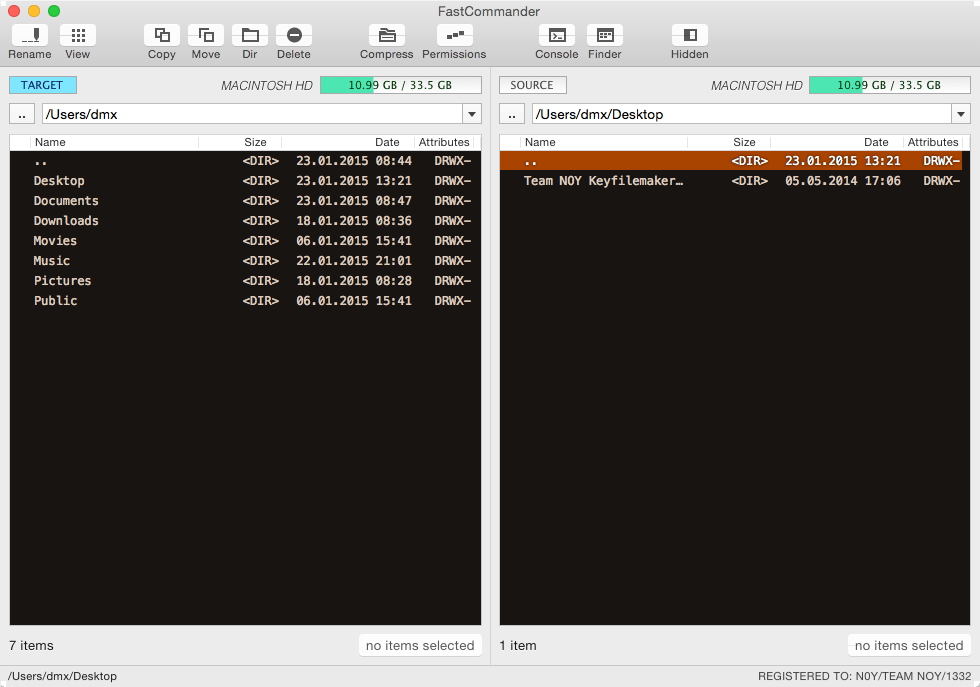Screen dimensions: 980x687
Task: Click left panel disk usage bar
Action: pyautogui.click(x=401, y=85)
